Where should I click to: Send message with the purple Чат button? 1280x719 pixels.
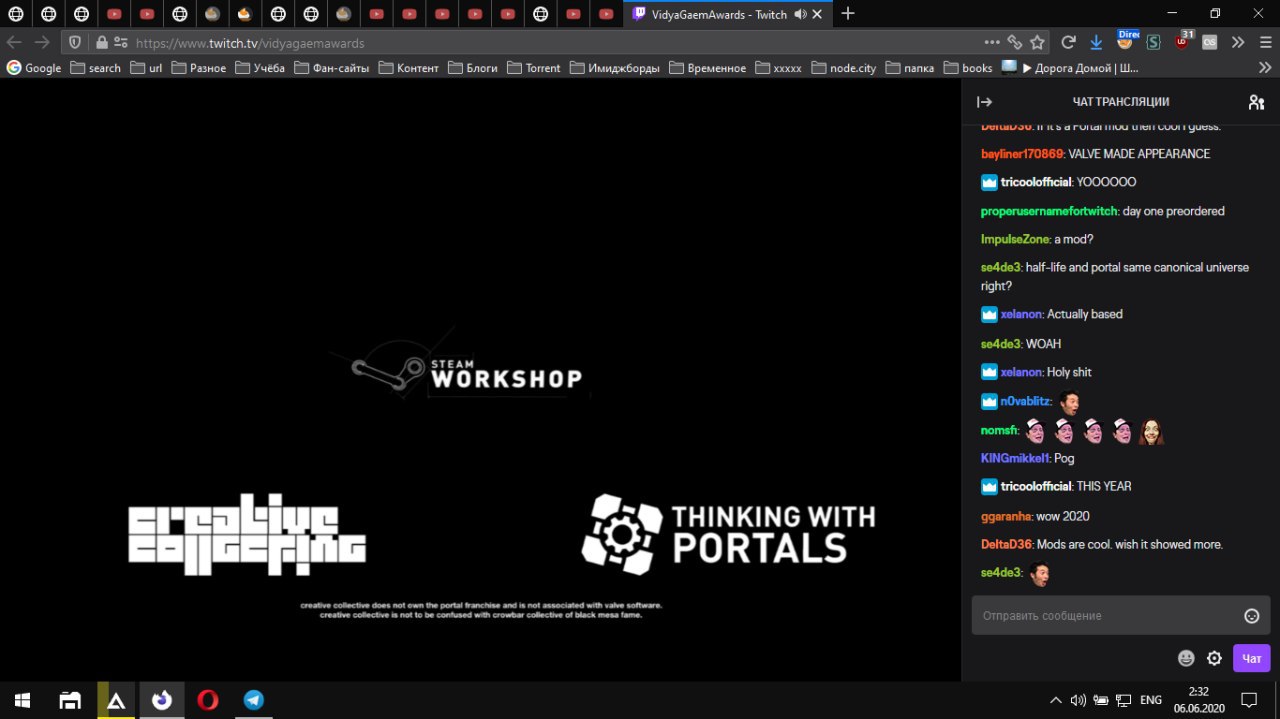tap(1252, 658)
